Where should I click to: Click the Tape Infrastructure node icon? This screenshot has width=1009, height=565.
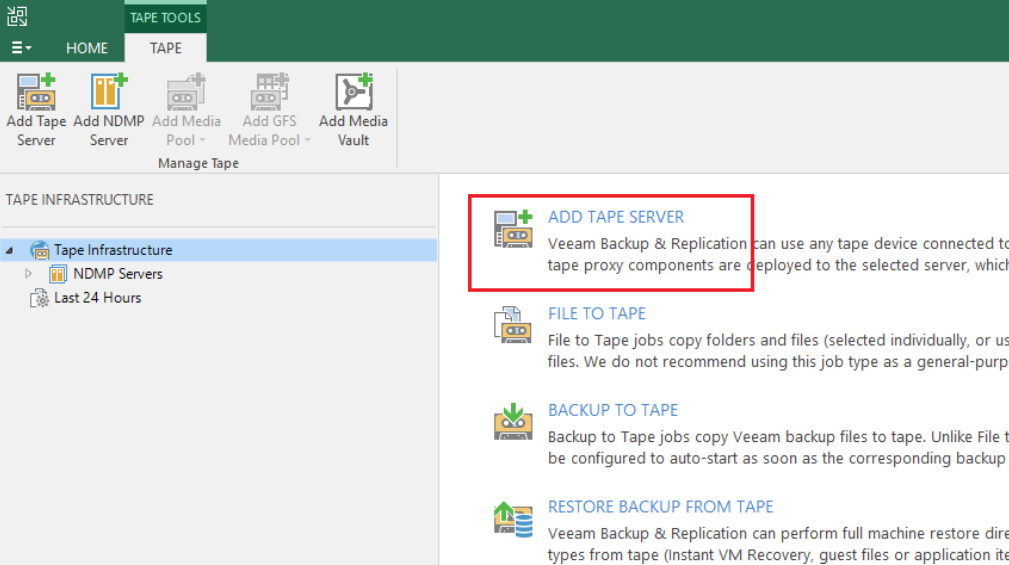(40, 250)
